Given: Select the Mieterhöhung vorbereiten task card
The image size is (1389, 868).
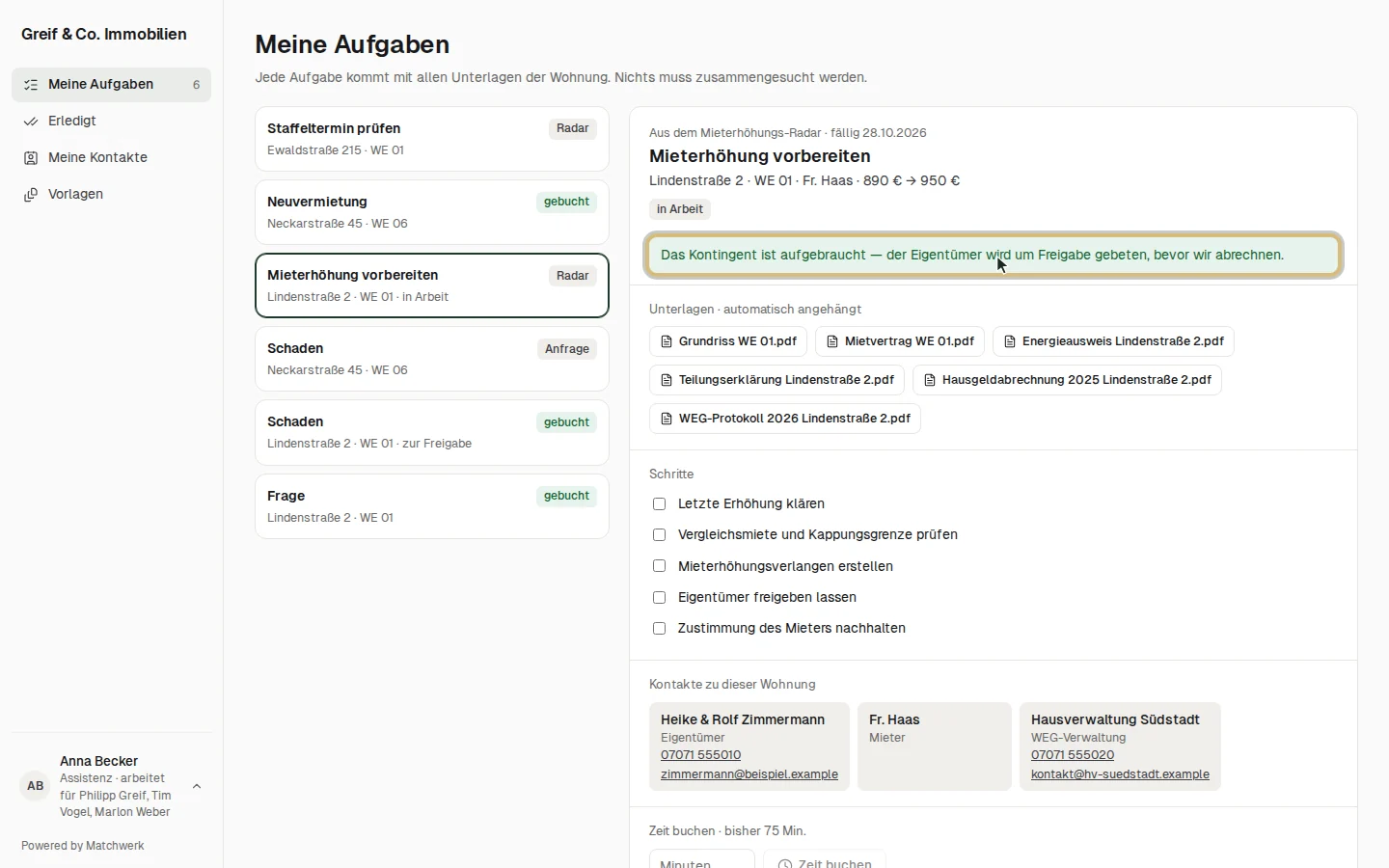Looking at the screenshot, I should point(432,285).
